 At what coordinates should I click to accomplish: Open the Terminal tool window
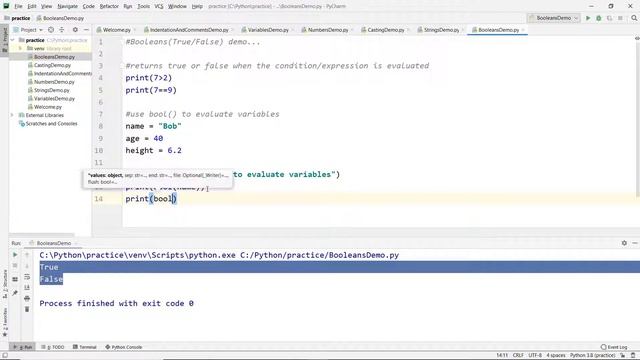coord(85,347)
